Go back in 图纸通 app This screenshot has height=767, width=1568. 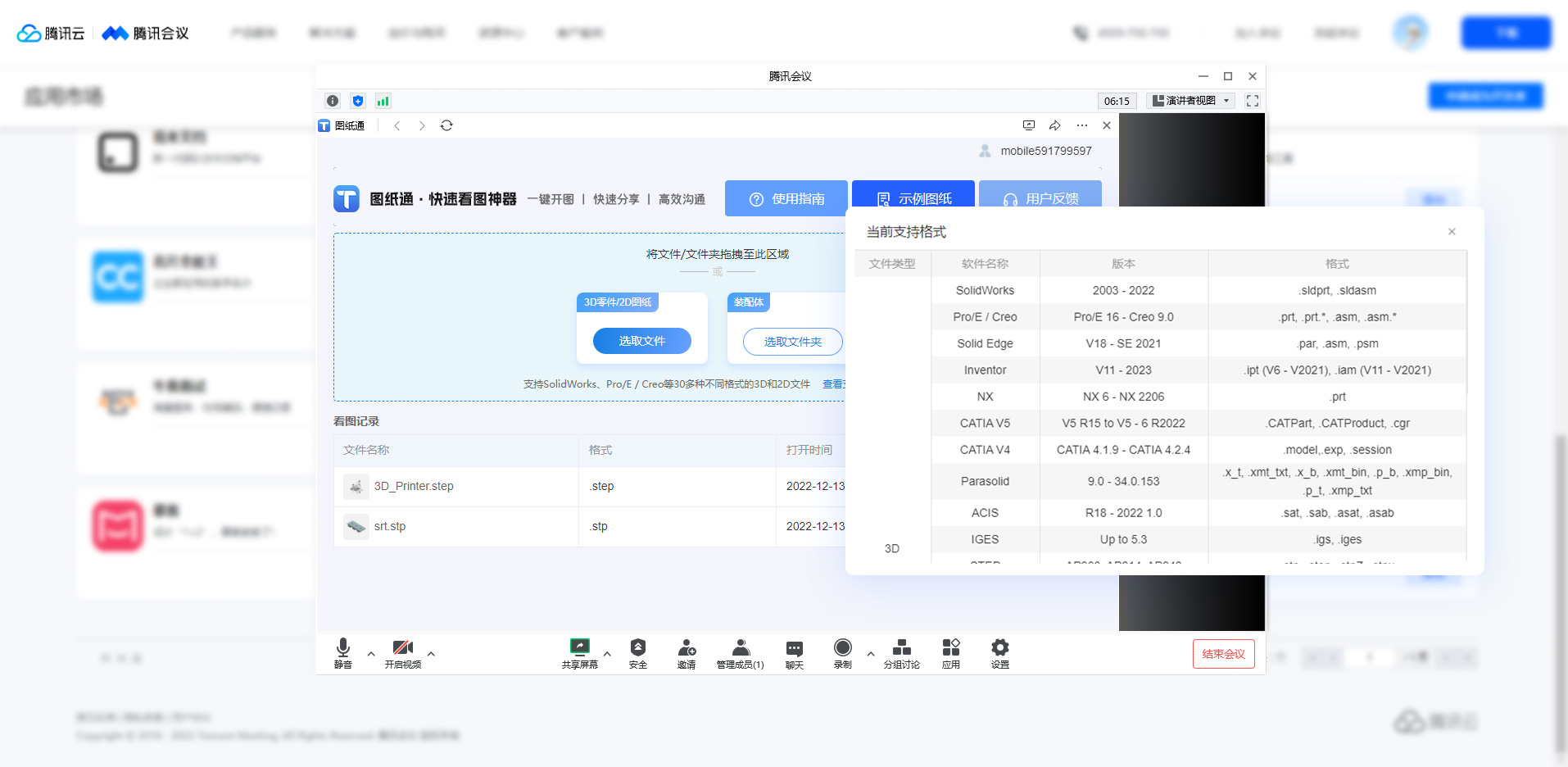pos(397,125)
